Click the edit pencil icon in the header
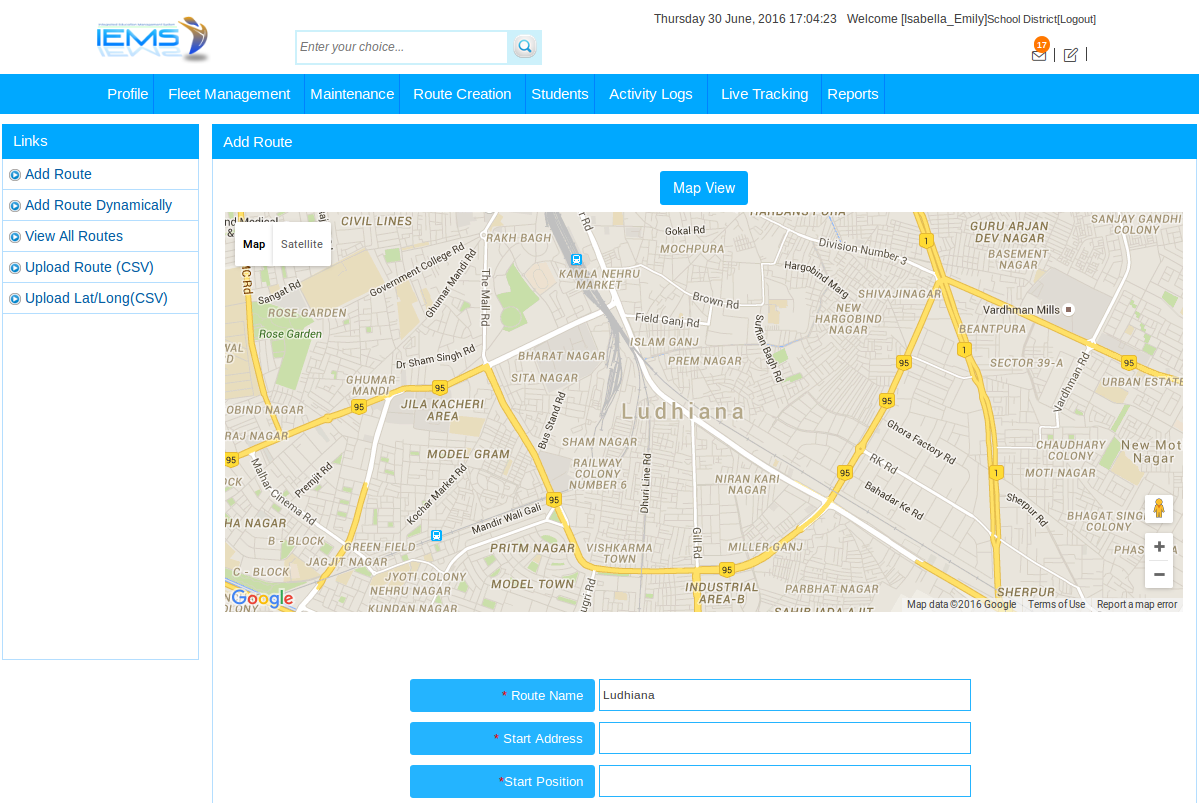1199x803 pixels. click(1071, 54)
